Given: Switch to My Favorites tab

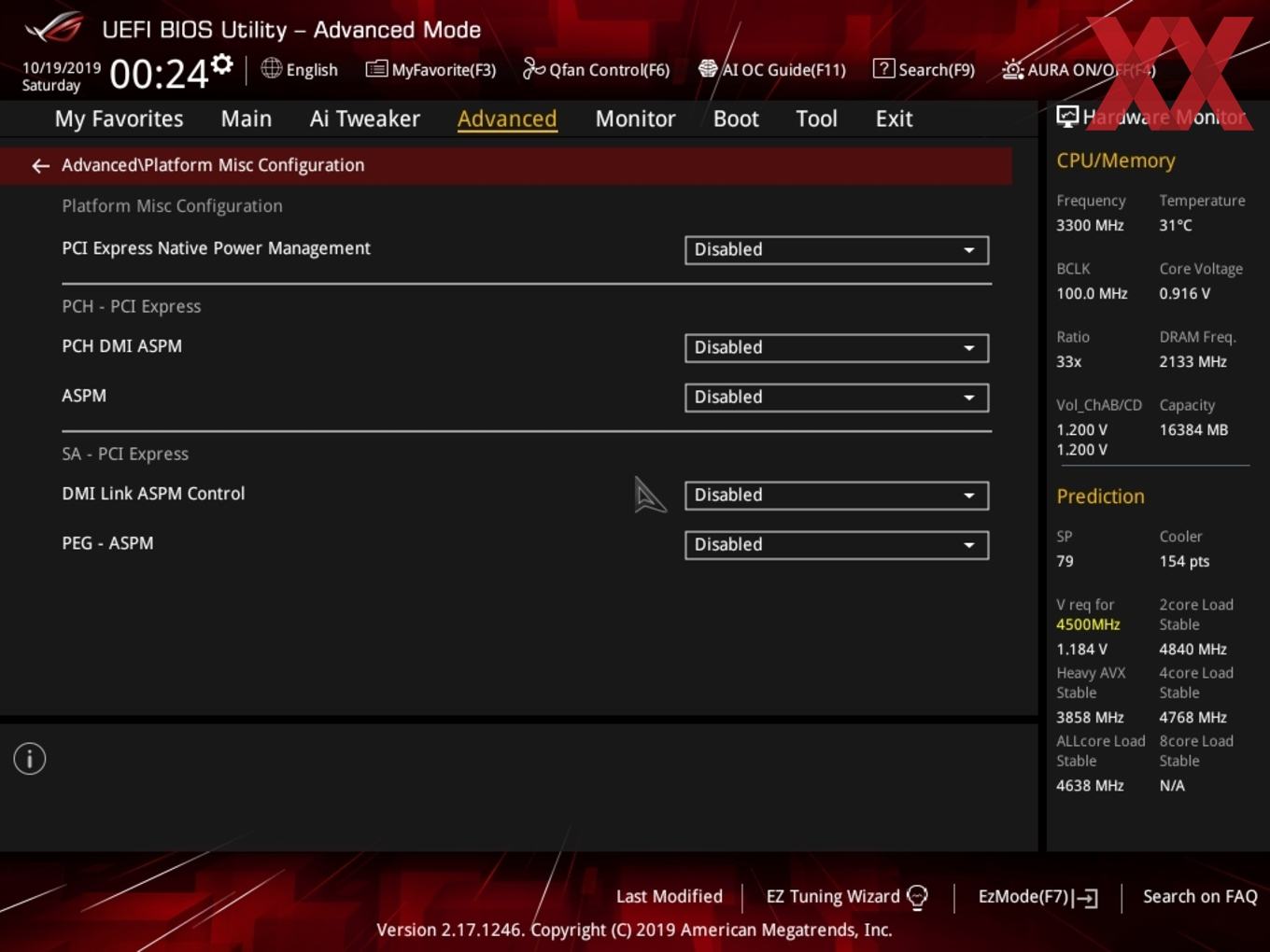Looking at the screenshot, I should 119,119.
